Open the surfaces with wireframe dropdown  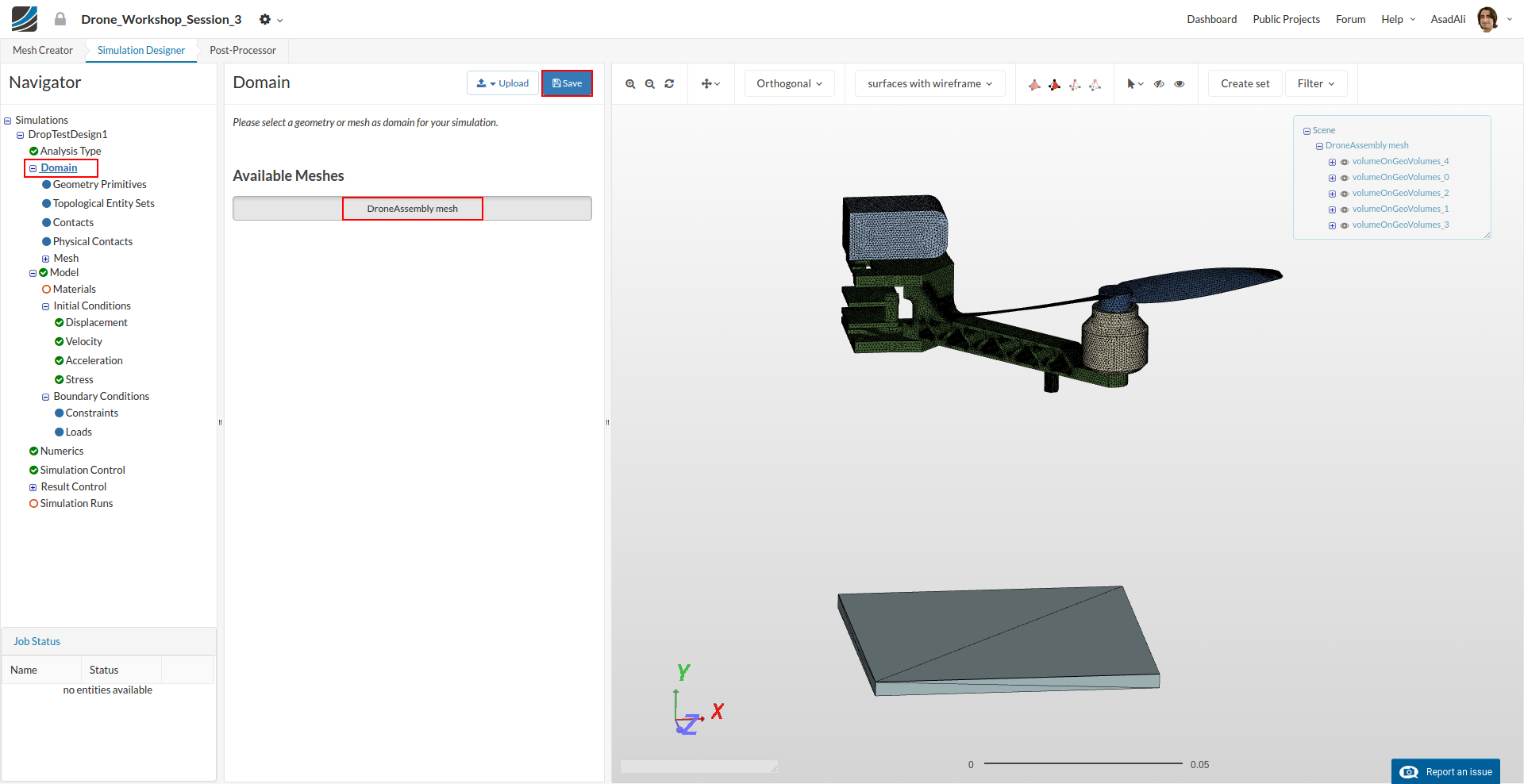click(x=929, y=83)
